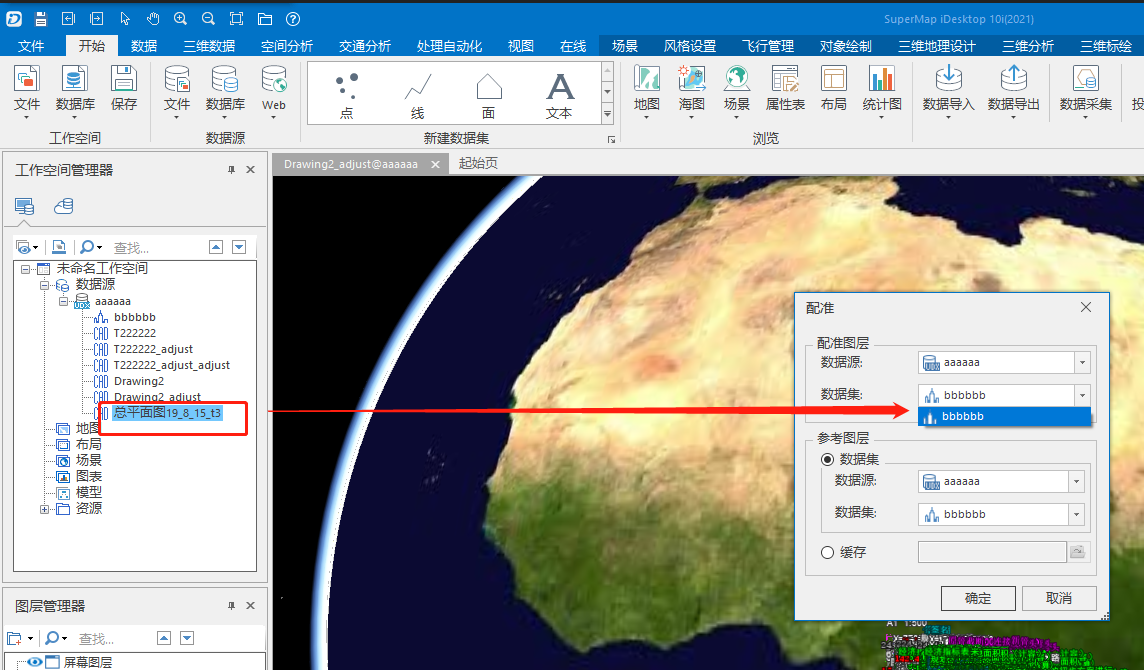Open the 文件 menu tab
The image size is (1144, 670).
pyautogui.click(x=31, y=46)
